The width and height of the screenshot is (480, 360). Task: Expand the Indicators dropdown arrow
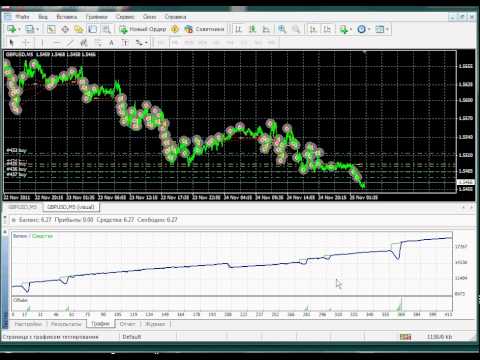point(351,29)
